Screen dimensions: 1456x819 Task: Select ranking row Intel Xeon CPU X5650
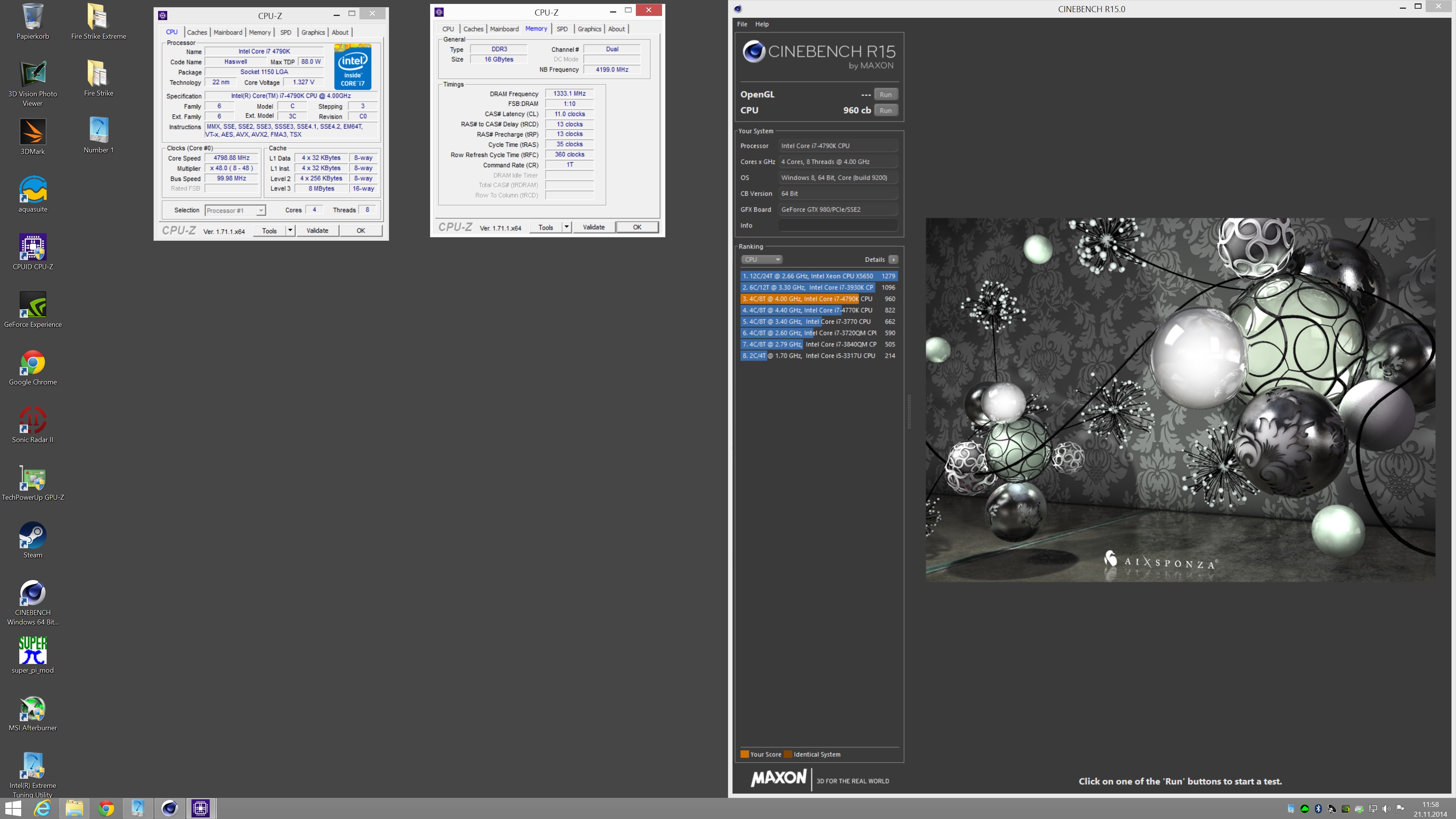(819, 276)
